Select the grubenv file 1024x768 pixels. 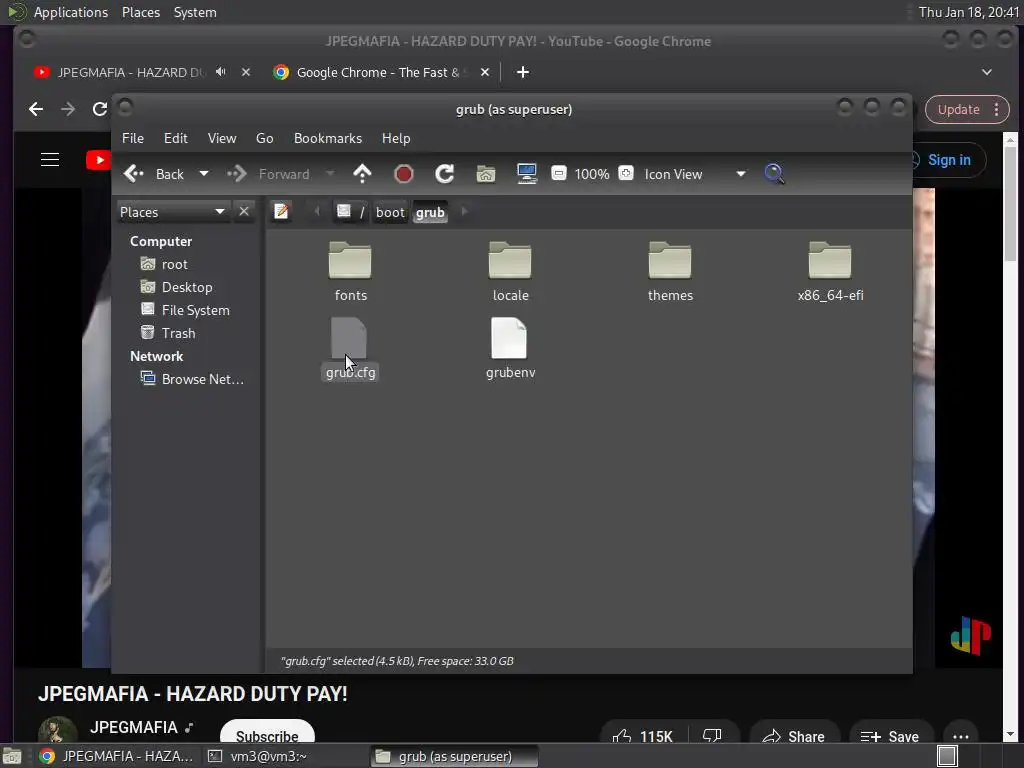coord(510,348)
